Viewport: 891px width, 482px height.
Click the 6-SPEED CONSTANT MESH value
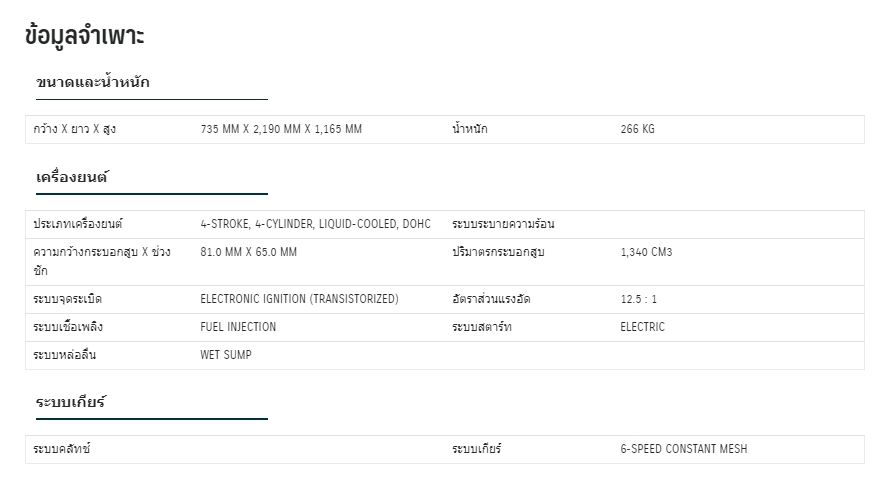[683, 449]
